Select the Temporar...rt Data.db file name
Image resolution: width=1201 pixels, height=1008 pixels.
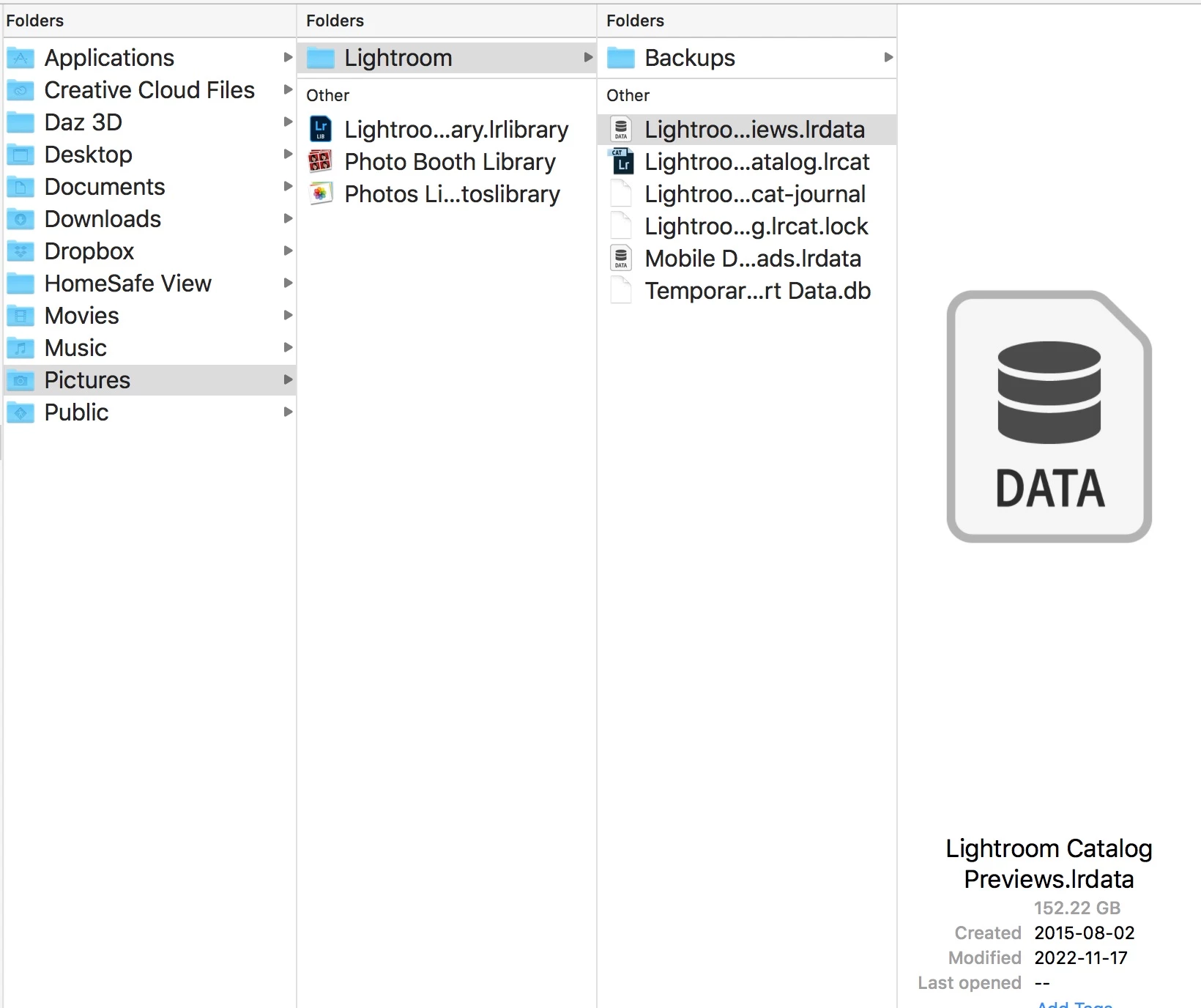[758, 291]
